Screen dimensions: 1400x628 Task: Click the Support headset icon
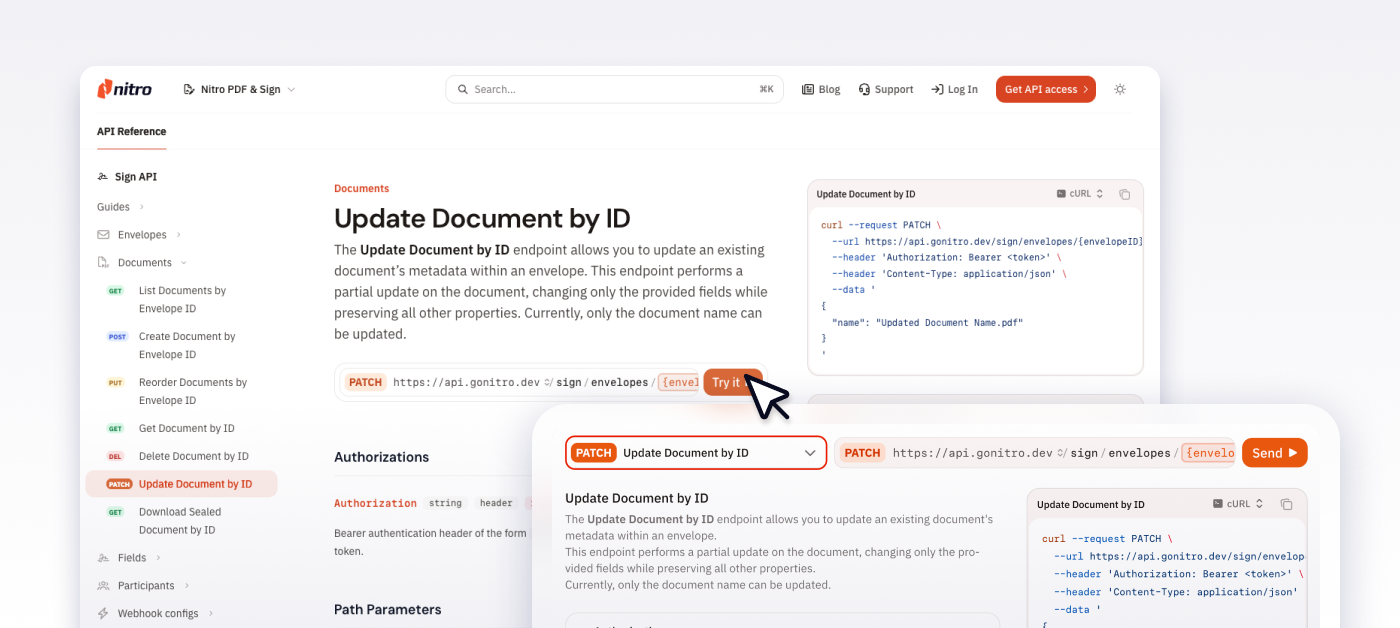[x=864, y=89]
